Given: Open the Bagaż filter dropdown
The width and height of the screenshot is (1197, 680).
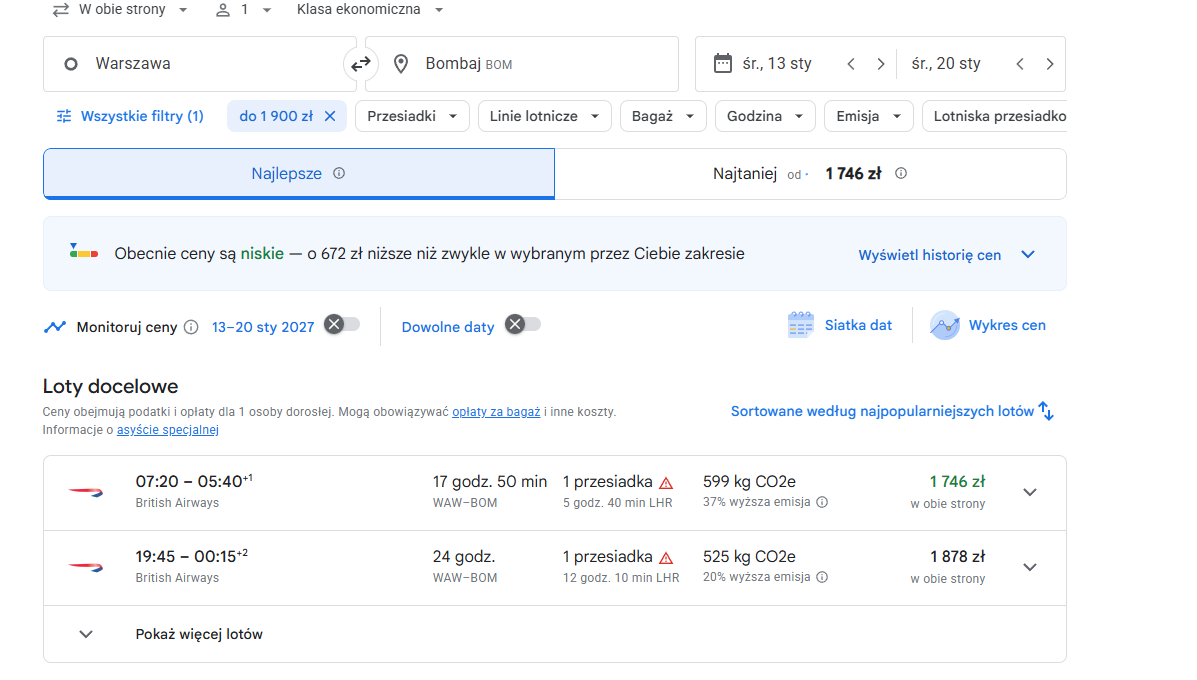Looking at the screenshot, I should click(663, 116).
